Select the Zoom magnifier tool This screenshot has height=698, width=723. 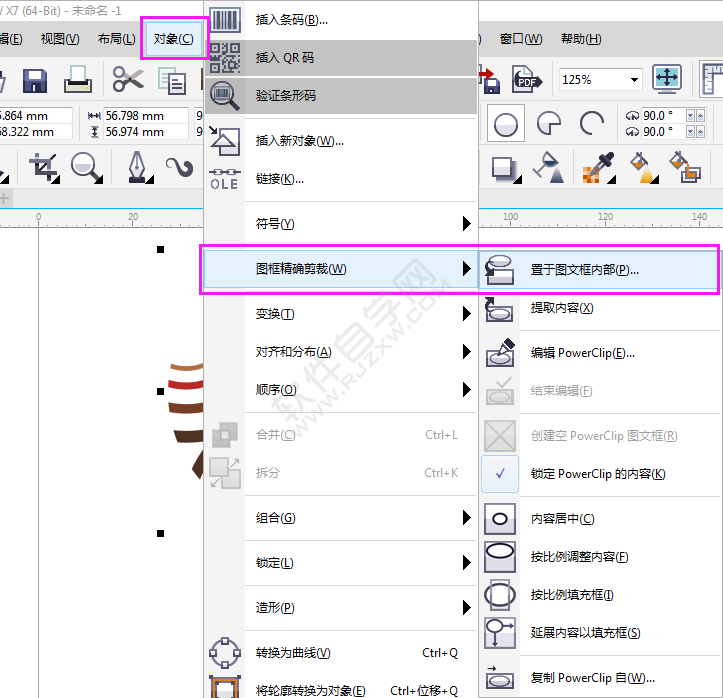click(86, 167)
